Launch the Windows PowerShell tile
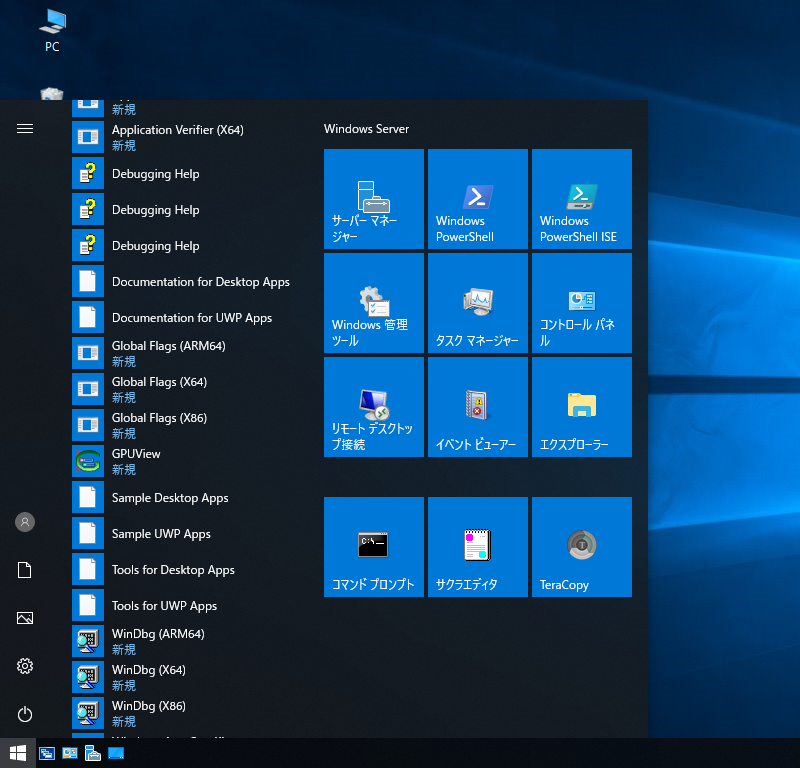This screenshot has width=800, height=768. (x=478, y=199)
